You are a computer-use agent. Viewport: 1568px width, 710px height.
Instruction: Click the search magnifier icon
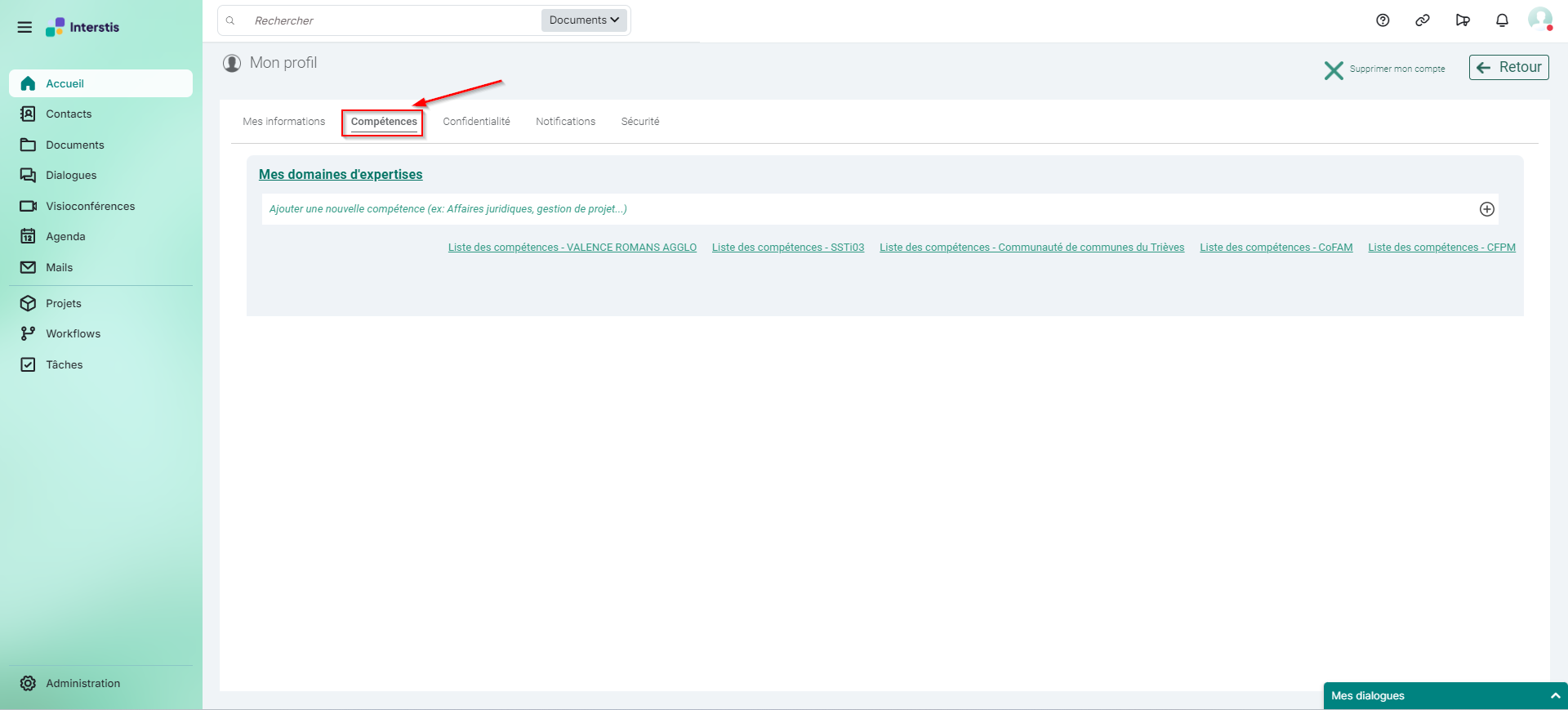coord(230,20)
